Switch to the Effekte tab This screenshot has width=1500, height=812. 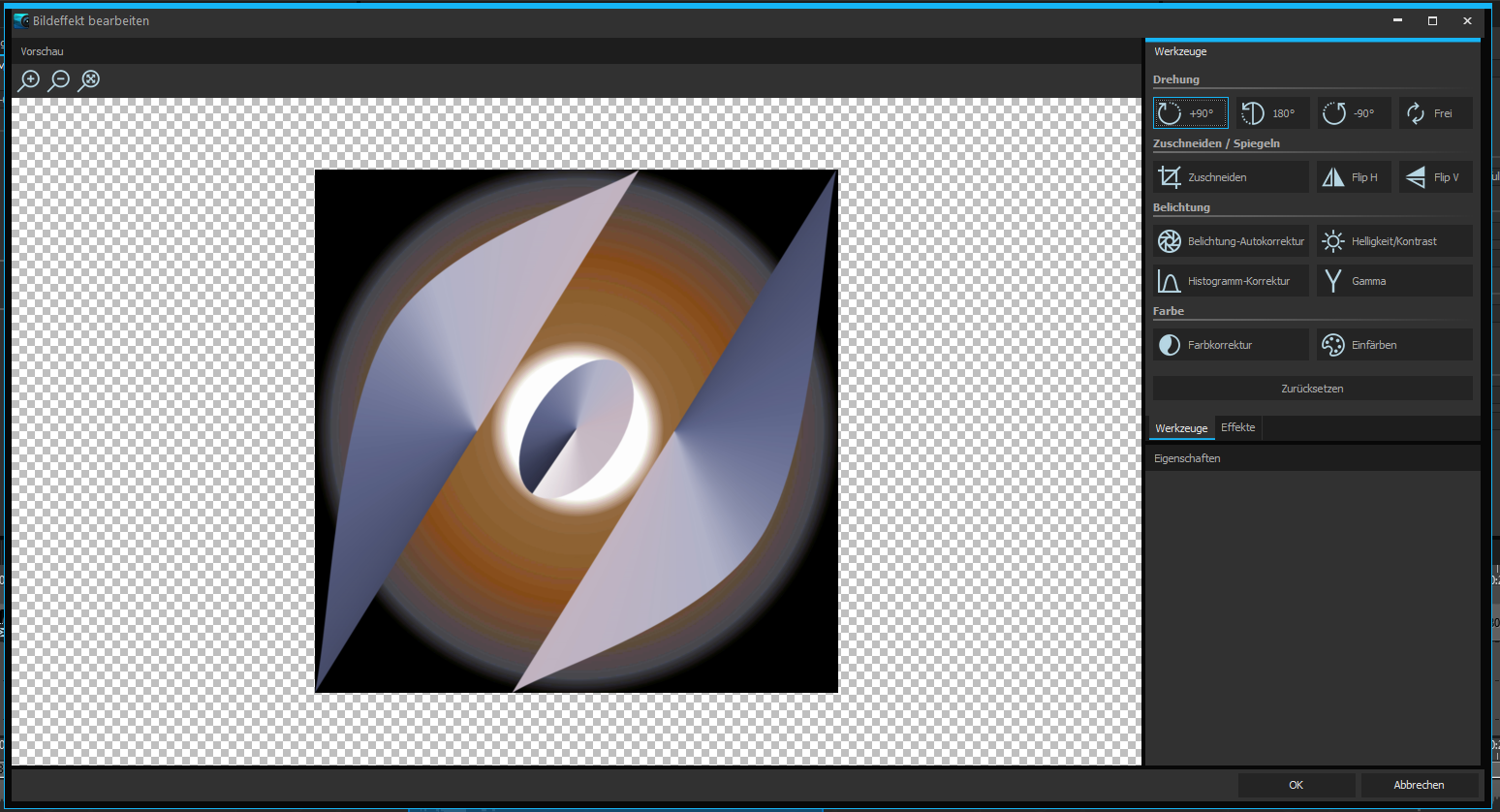(1237, 427)
